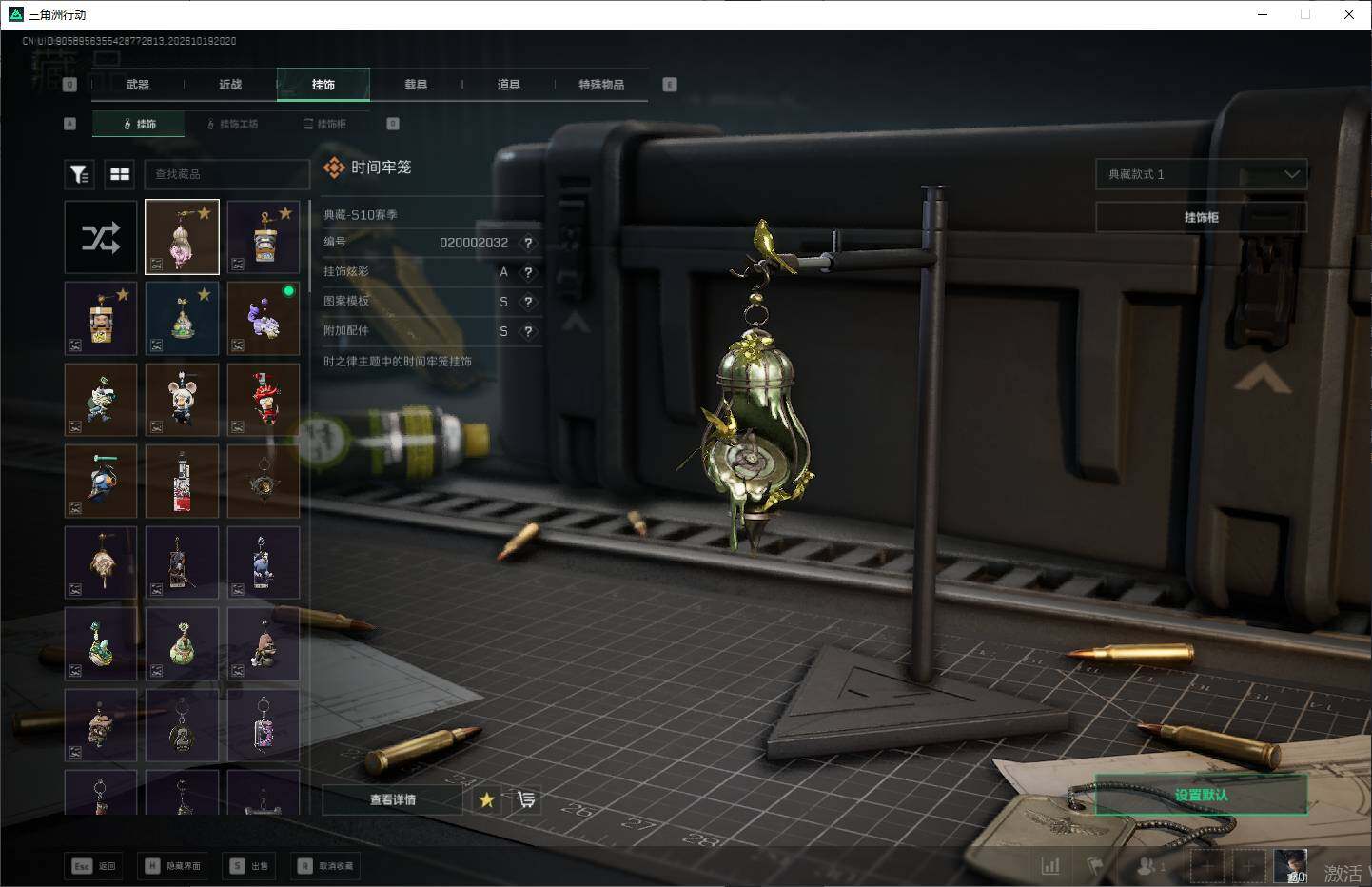Select the white mouse charm thumbnail
This screenshot has height=887, width=1372.
[x=182, y=400]
